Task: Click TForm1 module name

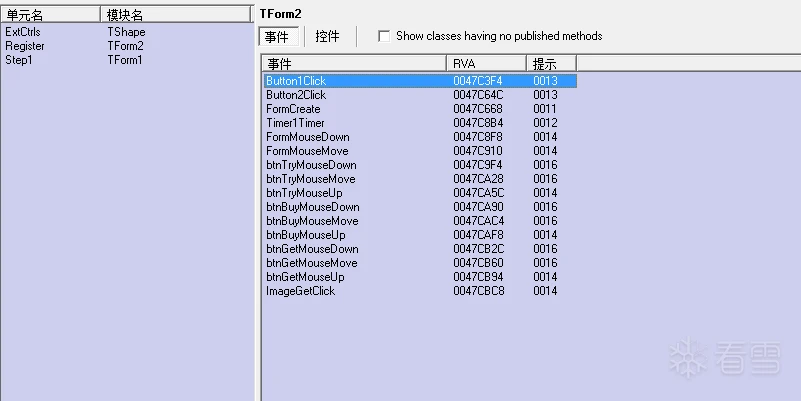Action: (x=125, y=60)
